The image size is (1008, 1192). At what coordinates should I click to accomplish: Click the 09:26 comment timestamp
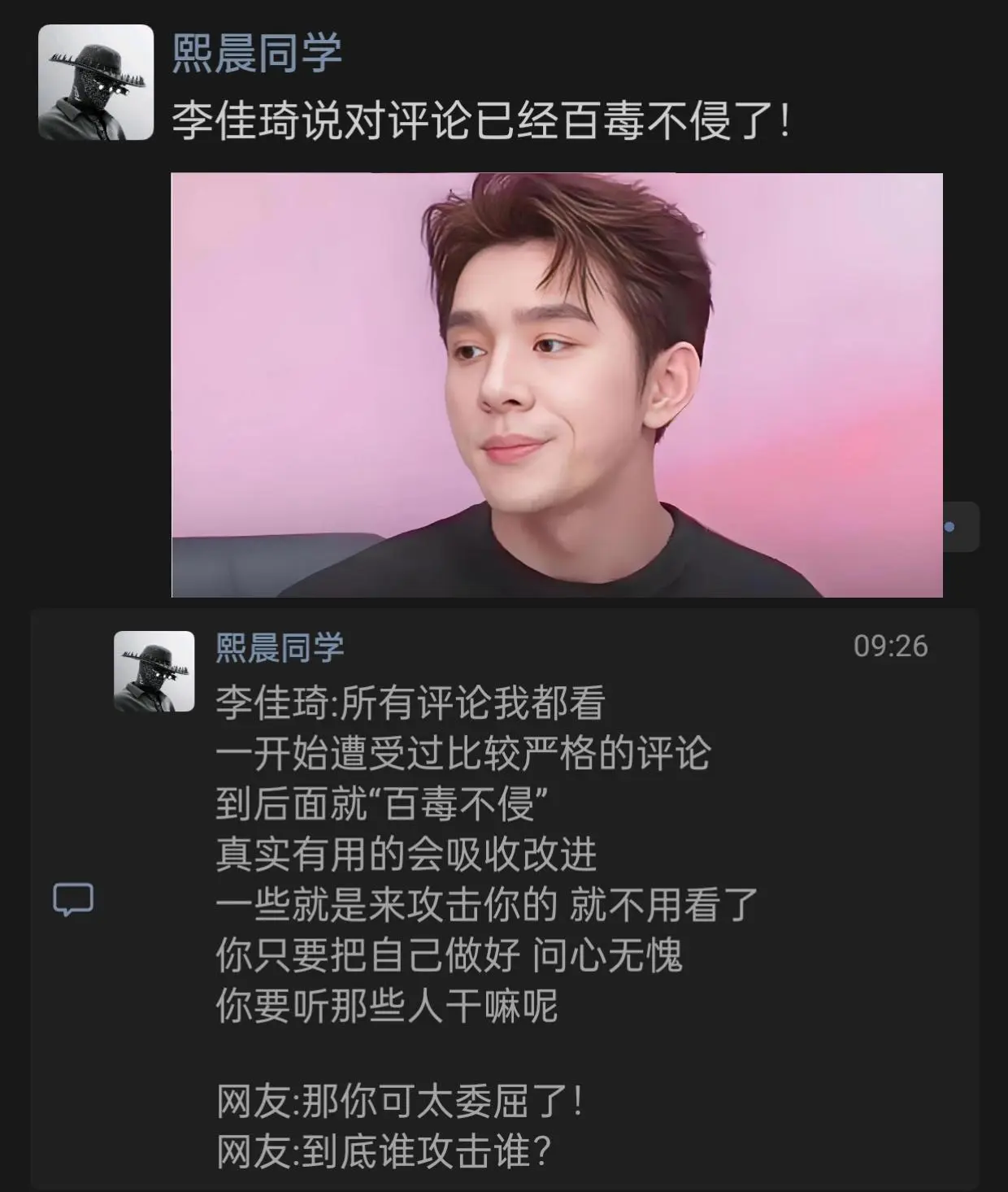click(890, 646)
